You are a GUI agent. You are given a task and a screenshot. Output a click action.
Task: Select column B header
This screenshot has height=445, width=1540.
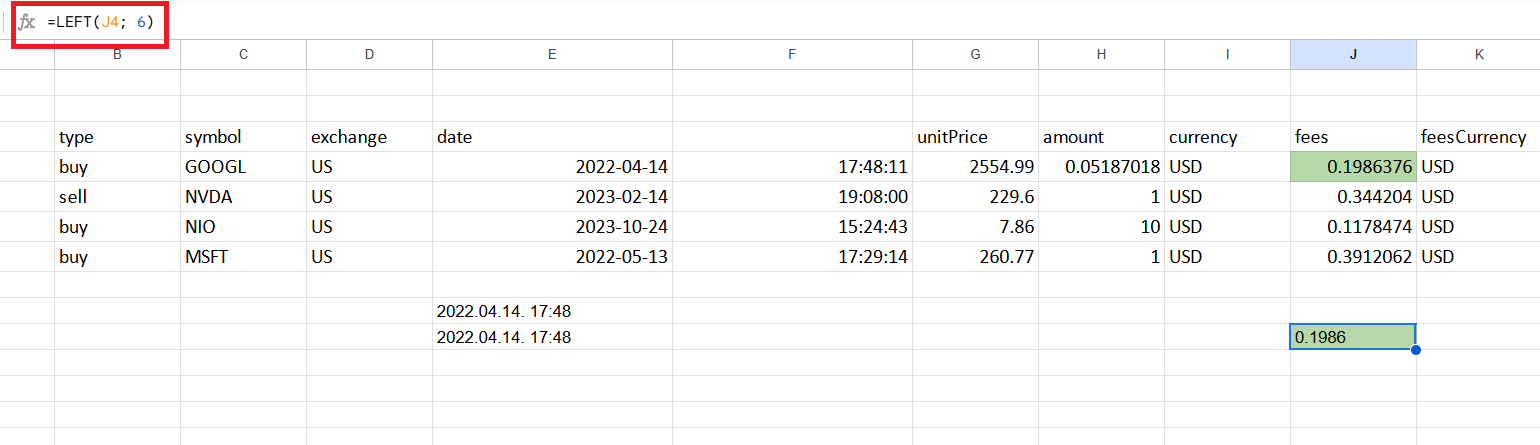(117, 55)
